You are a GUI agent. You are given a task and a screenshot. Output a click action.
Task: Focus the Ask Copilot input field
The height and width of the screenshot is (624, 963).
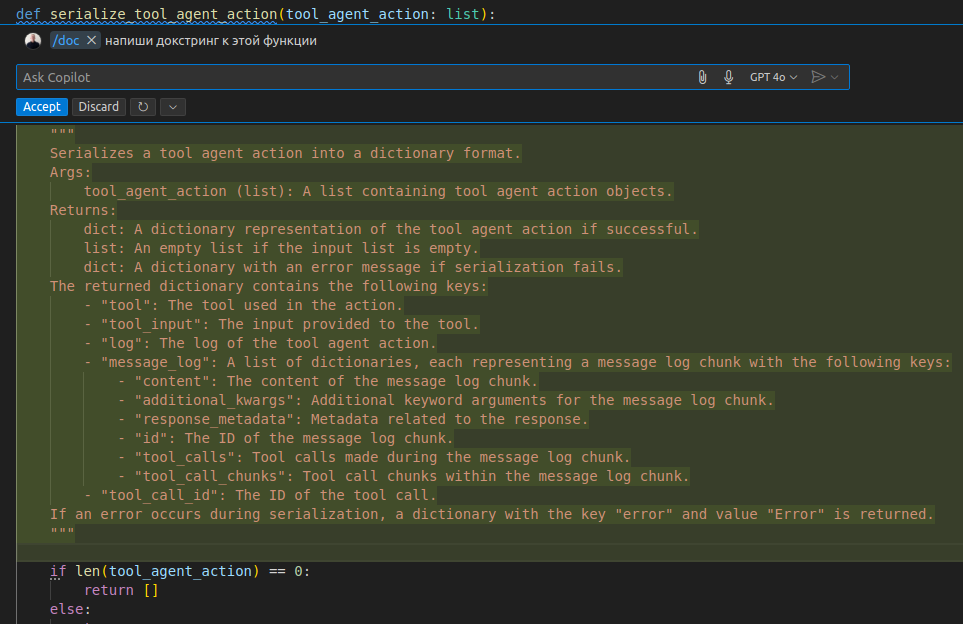coord(350,77)
